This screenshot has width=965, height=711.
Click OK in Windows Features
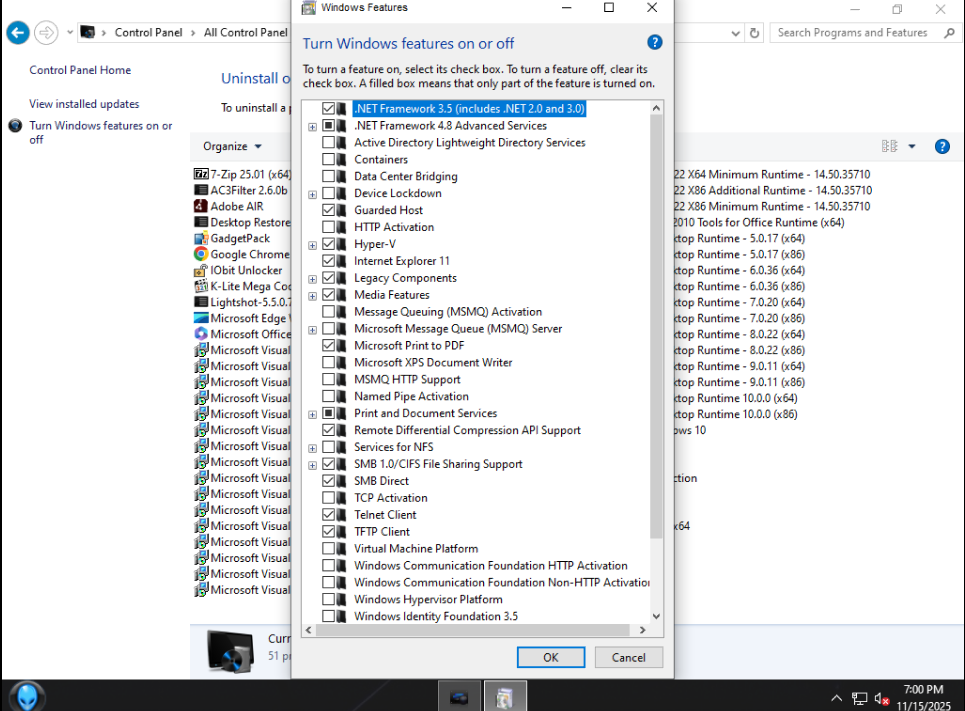pos(551,657)
